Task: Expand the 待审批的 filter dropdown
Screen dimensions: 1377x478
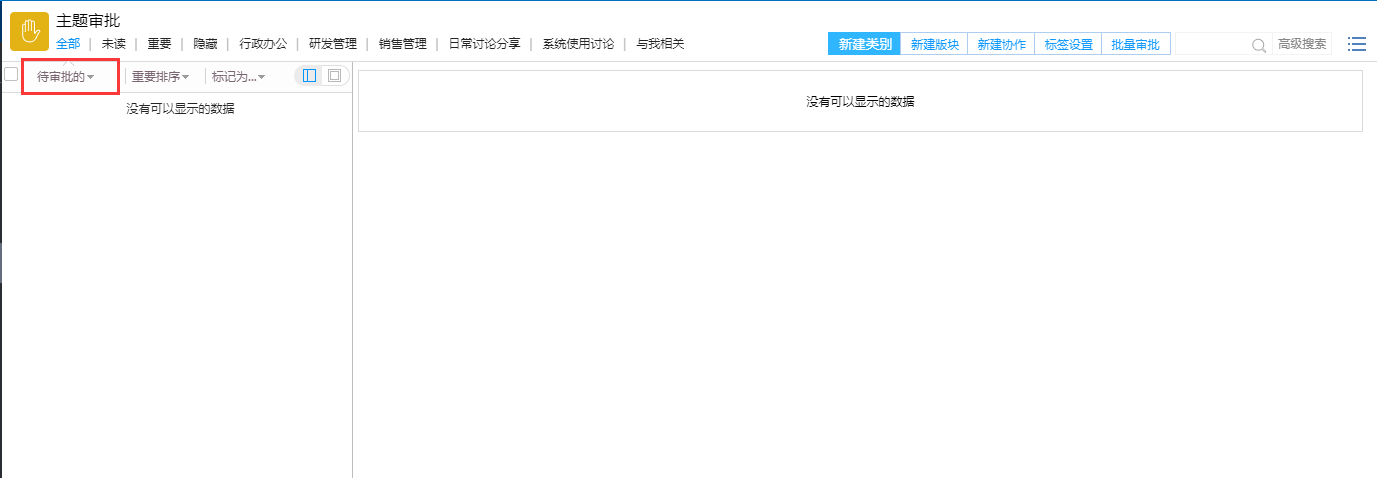Action: tap(66, 77)
